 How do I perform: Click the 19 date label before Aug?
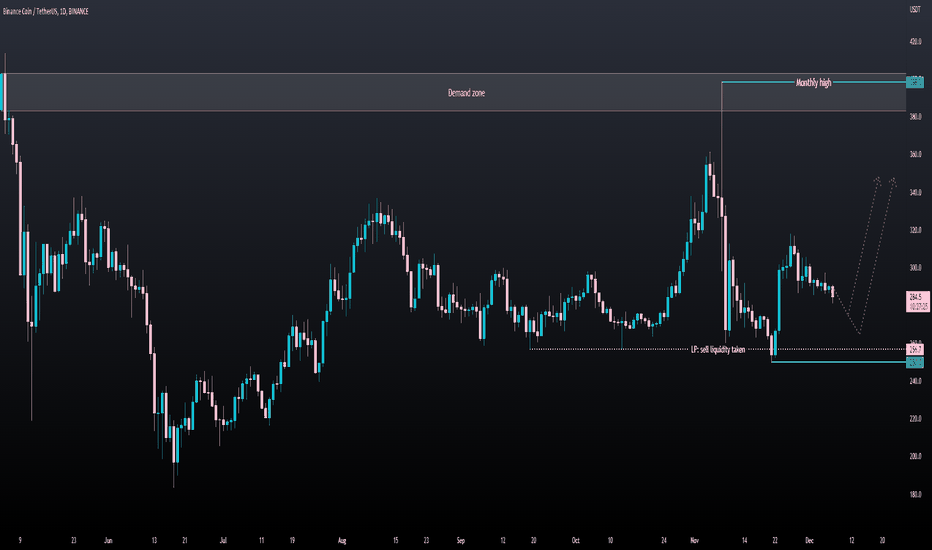[292, 540]
